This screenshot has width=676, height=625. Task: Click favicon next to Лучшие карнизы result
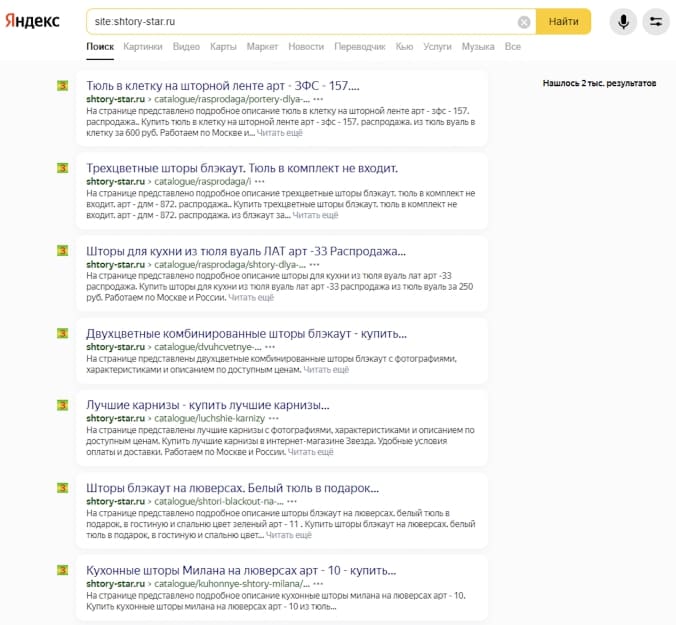tap(63, 405)
